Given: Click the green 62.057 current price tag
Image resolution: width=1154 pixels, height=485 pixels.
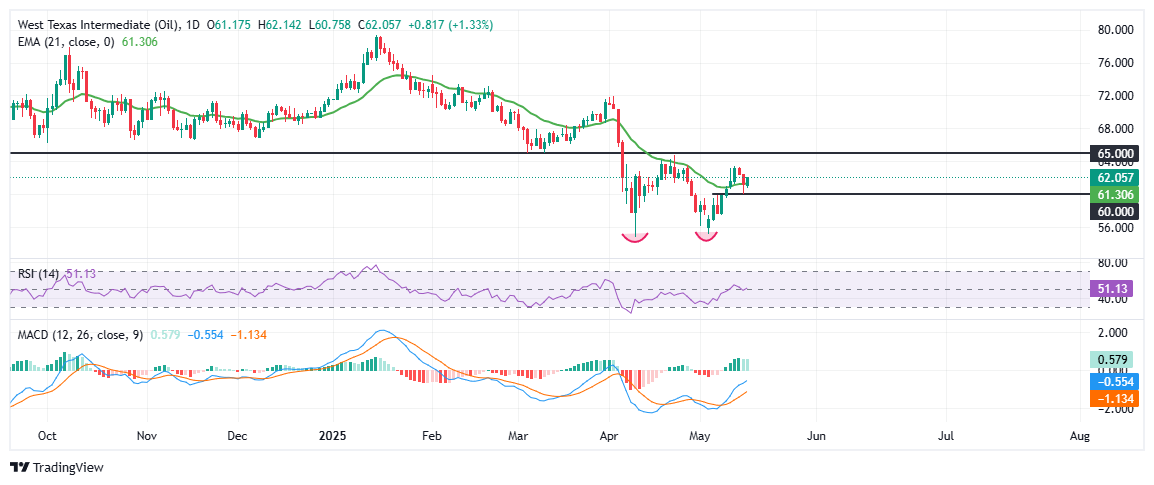Looking at the screenshot, I should [x=1116, y=177].
